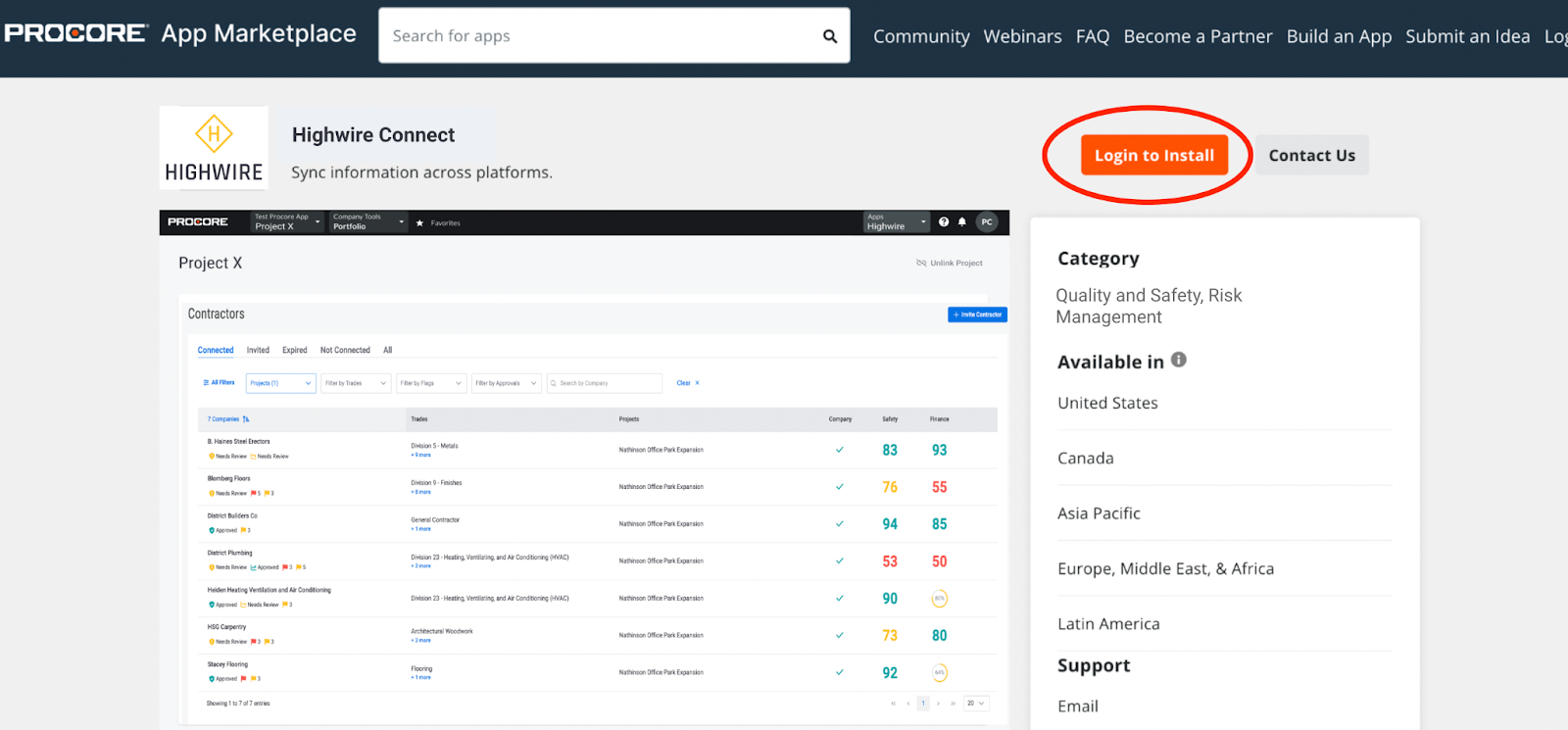This screenshot has height=730, width=1568.
Task: Click Submit an Idea link
Action: [x=1467, y=36]
